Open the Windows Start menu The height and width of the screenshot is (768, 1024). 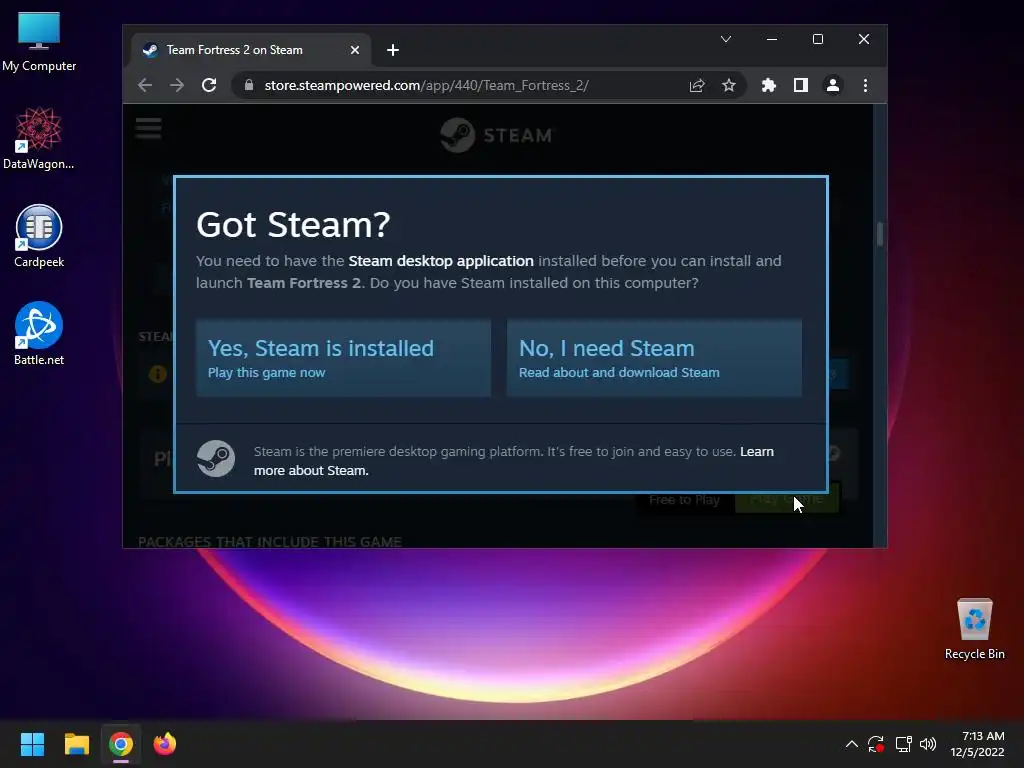[x=32, y=744]
